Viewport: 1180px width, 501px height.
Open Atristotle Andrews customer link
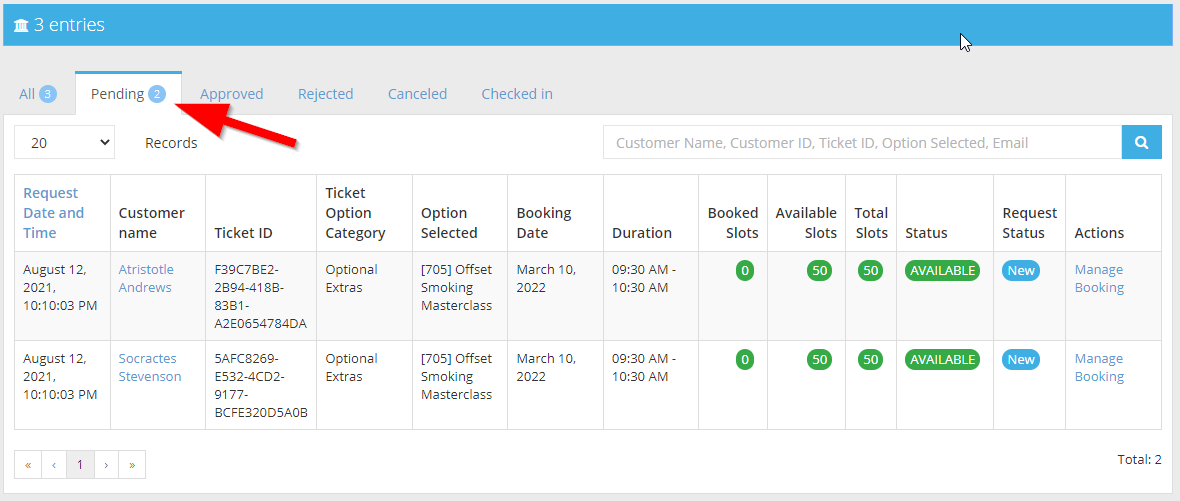(x=145, y=278)
